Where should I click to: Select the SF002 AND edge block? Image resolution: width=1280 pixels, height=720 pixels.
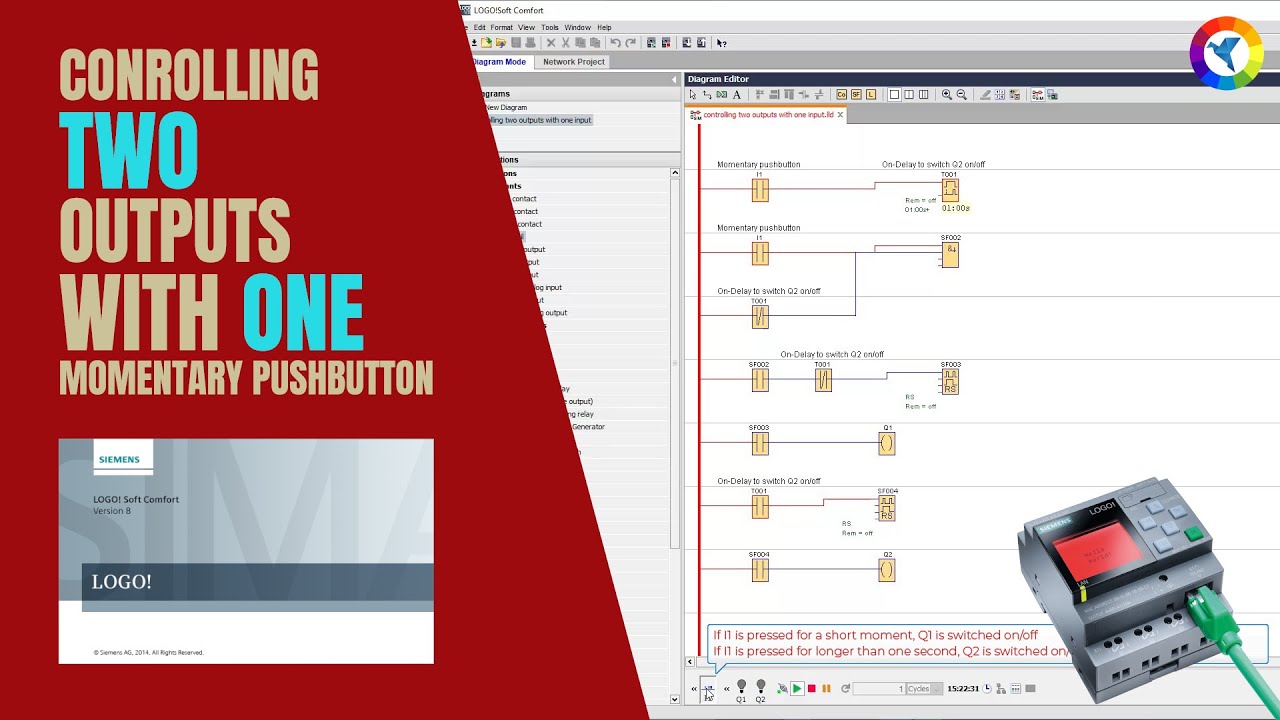[950, 254]
